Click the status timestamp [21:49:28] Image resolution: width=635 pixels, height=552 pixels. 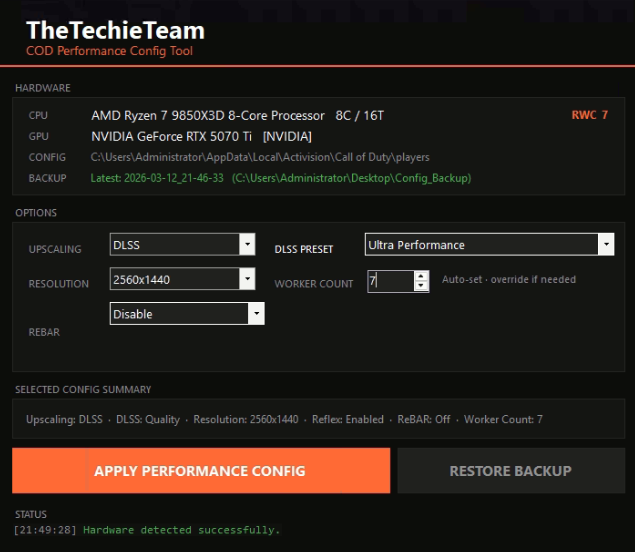(x=45, y=530)
